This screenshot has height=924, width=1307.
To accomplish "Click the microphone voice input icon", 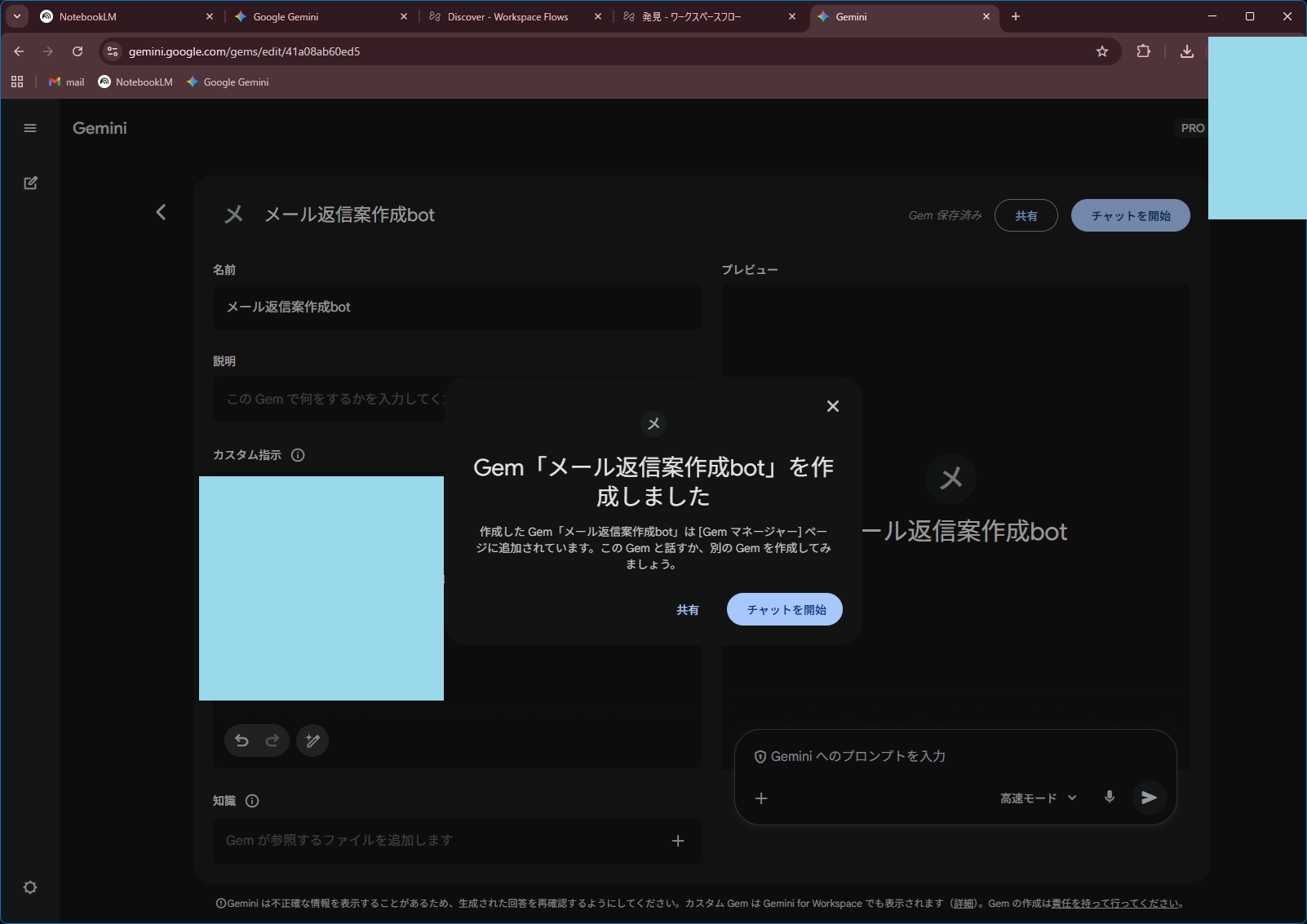I will click(x=1109, y=797).
